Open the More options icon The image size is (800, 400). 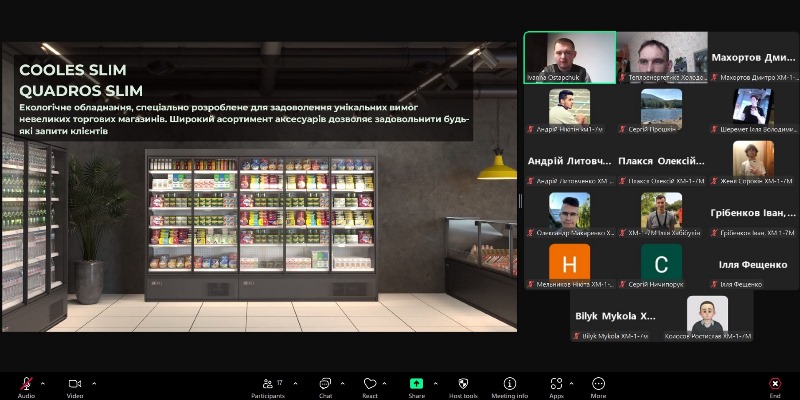(x=598, y=384)
